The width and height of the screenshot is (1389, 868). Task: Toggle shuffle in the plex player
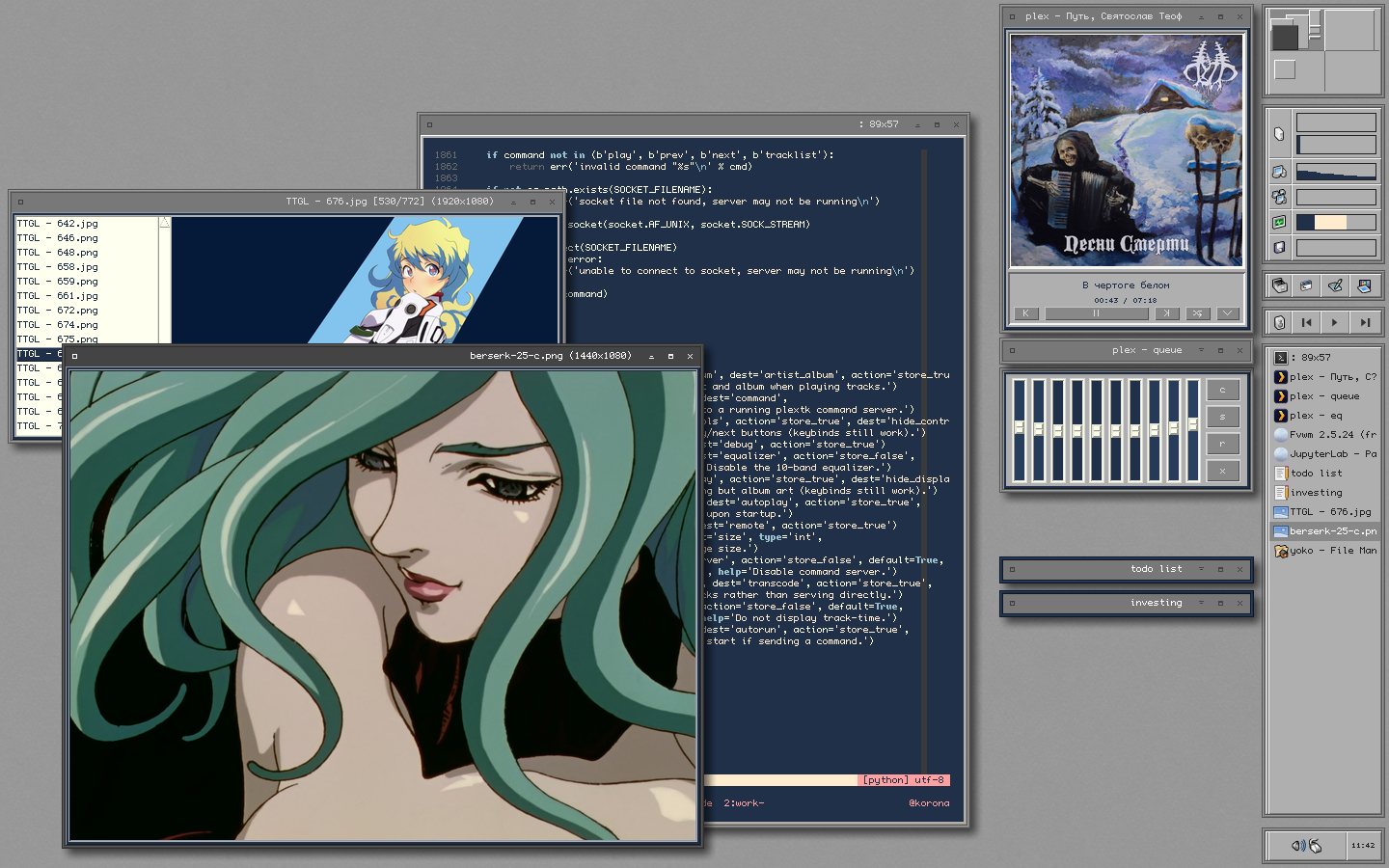pos(1197,313)
